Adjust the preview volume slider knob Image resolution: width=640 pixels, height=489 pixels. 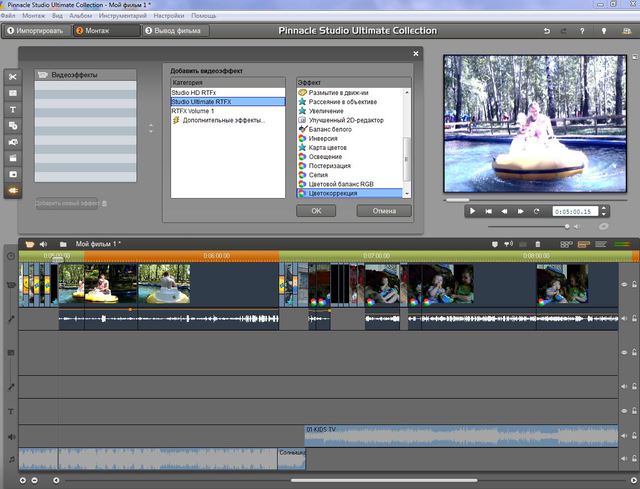pos(567,227)
